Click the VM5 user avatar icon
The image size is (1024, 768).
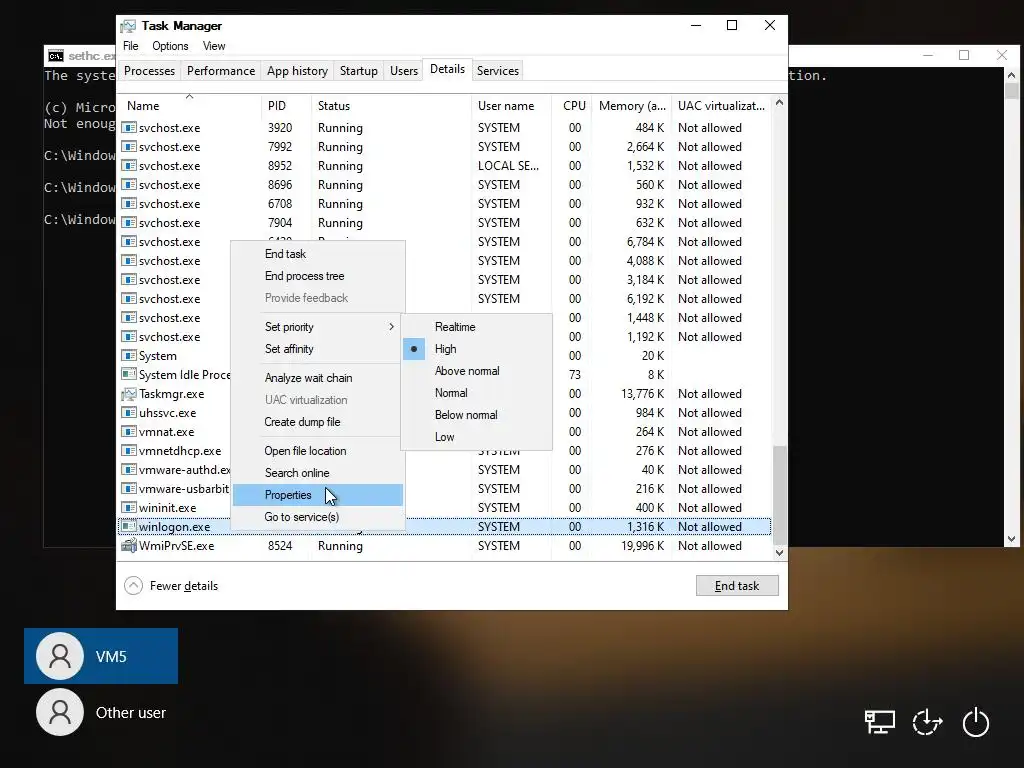[60, 656]
